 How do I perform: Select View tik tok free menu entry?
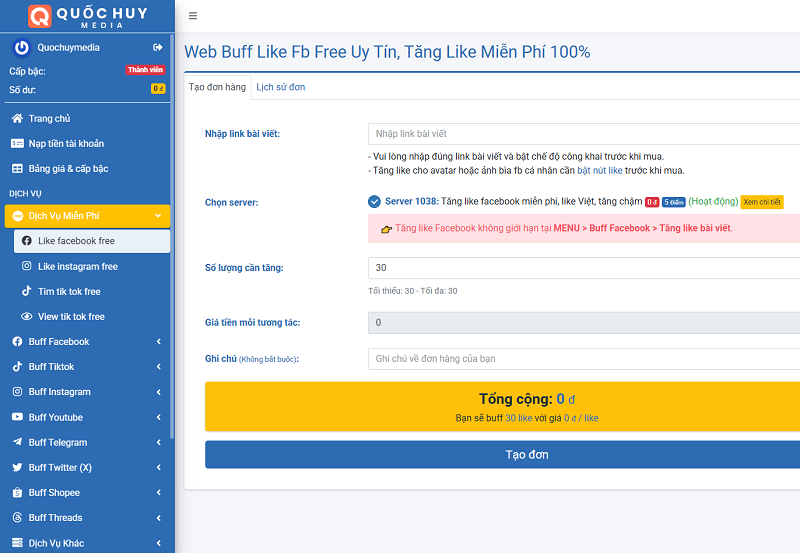92,316
